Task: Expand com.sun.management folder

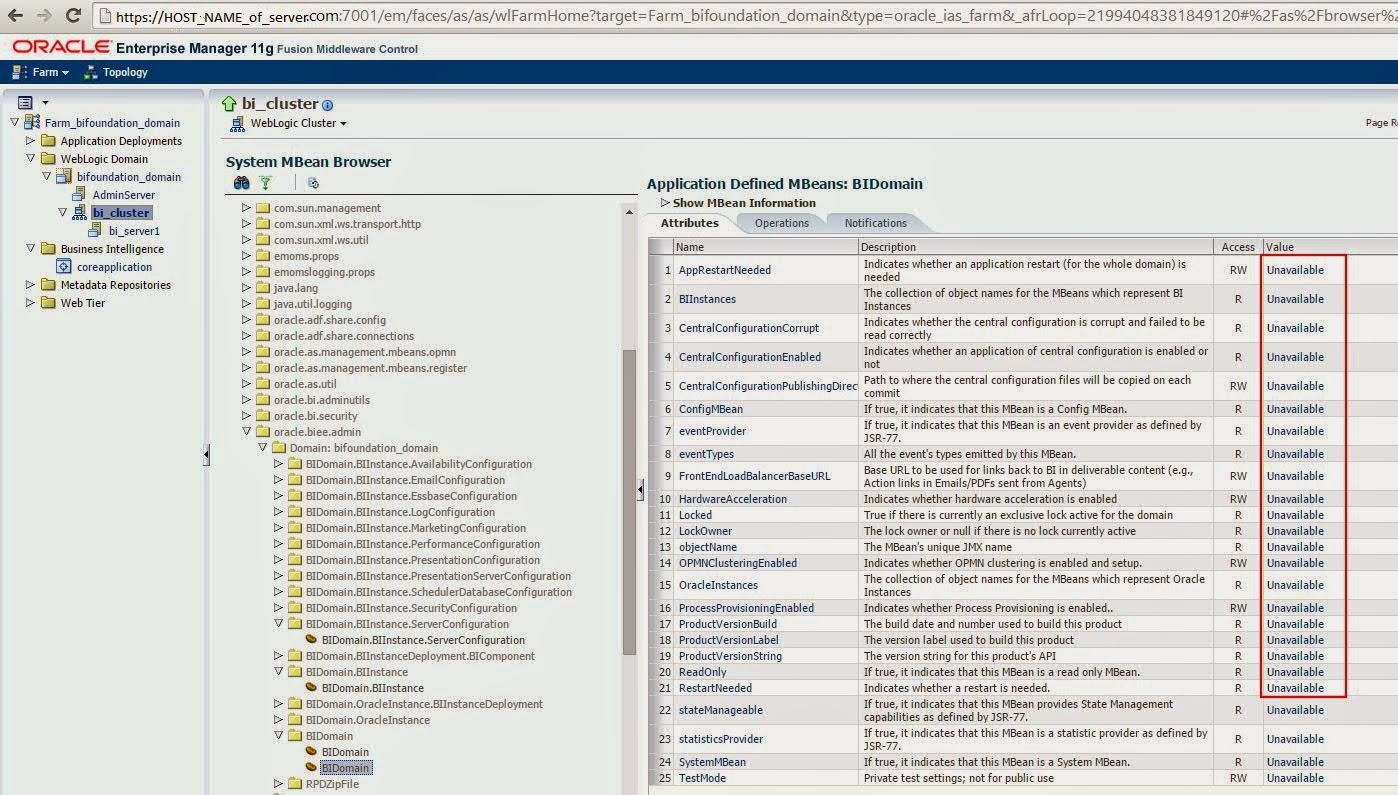Action: (x=246, y=208)
